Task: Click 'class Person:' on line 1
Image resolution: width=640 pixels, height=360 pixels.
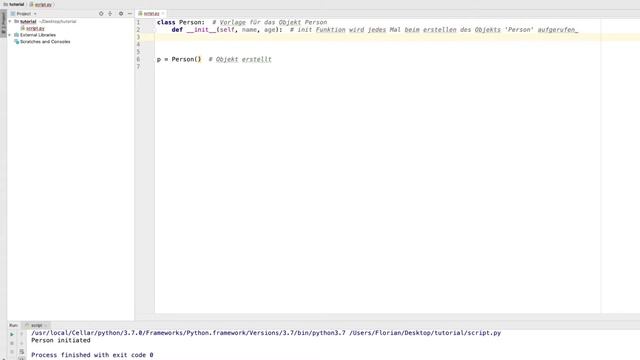Action: pyautogui.click(x=181, y=22)
